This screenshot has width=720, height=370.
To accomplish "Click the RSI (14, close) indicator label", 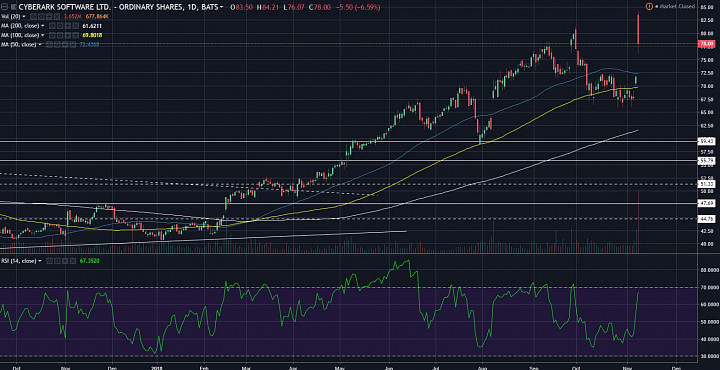I will (x=18, y=261).
